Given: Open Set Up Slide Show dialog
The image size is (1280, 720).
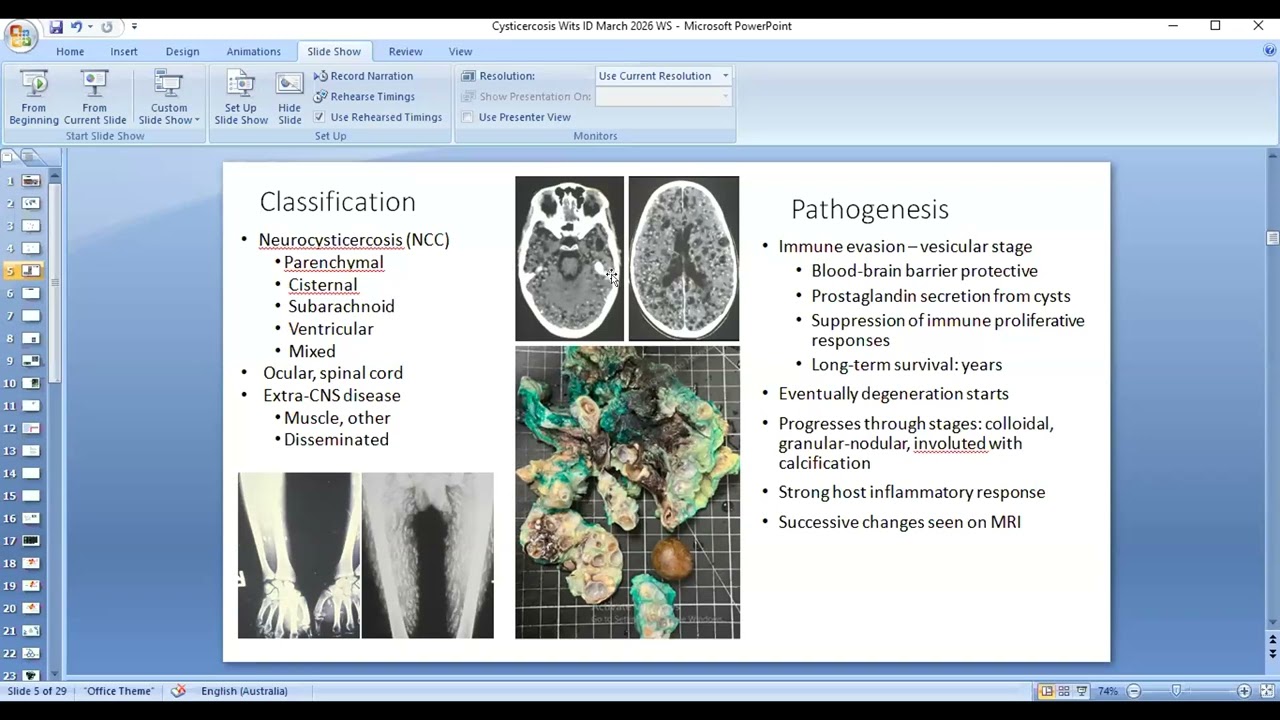Looking at the screenshot, I should click(x=241, y=98).
